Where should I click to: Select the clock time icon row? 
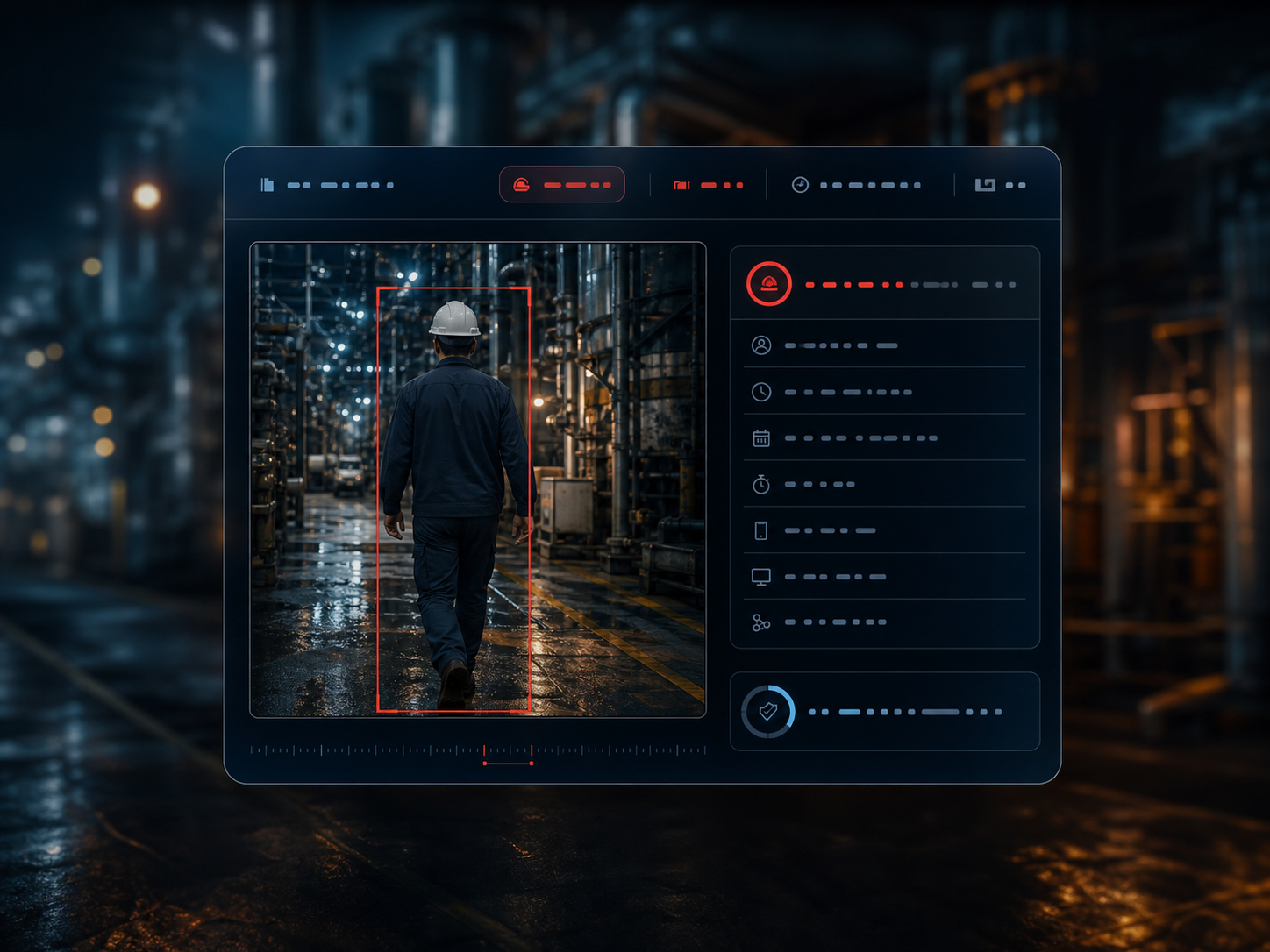(885, 392)
